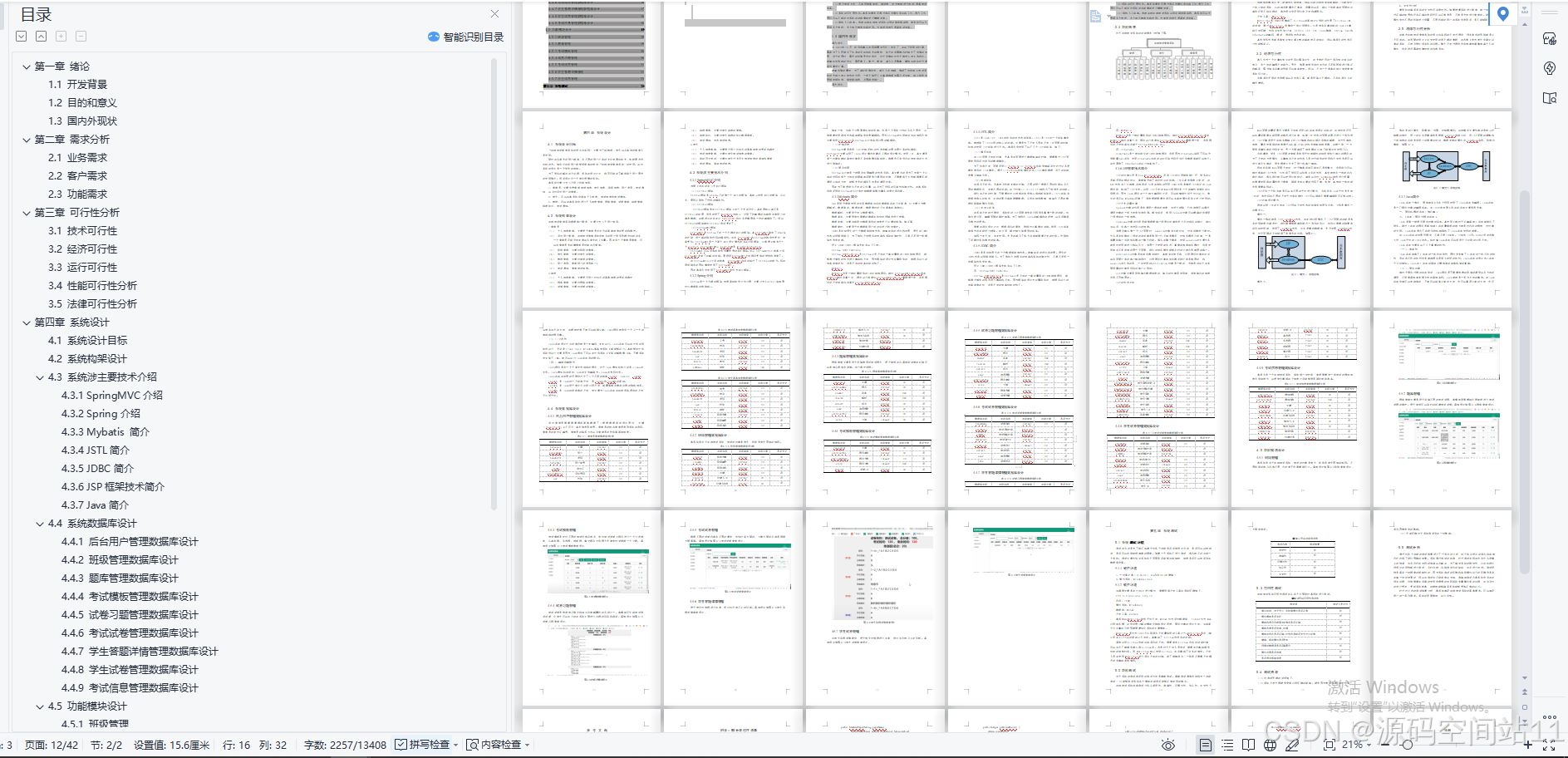Click fit-page zoom icon in status bar
The width and height of the screenshot is (1568, 758).
tap(1330, 745)
